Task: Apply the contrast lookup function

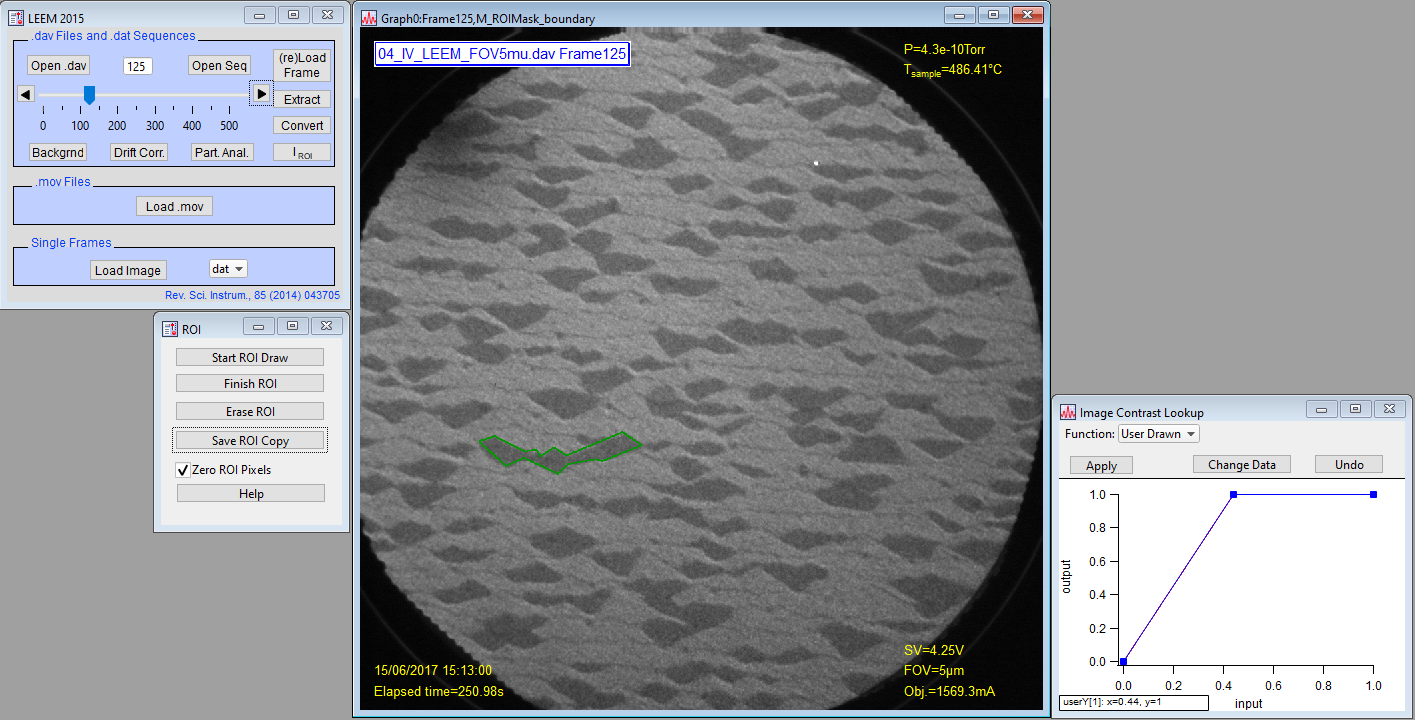Action: (1101, 466)
